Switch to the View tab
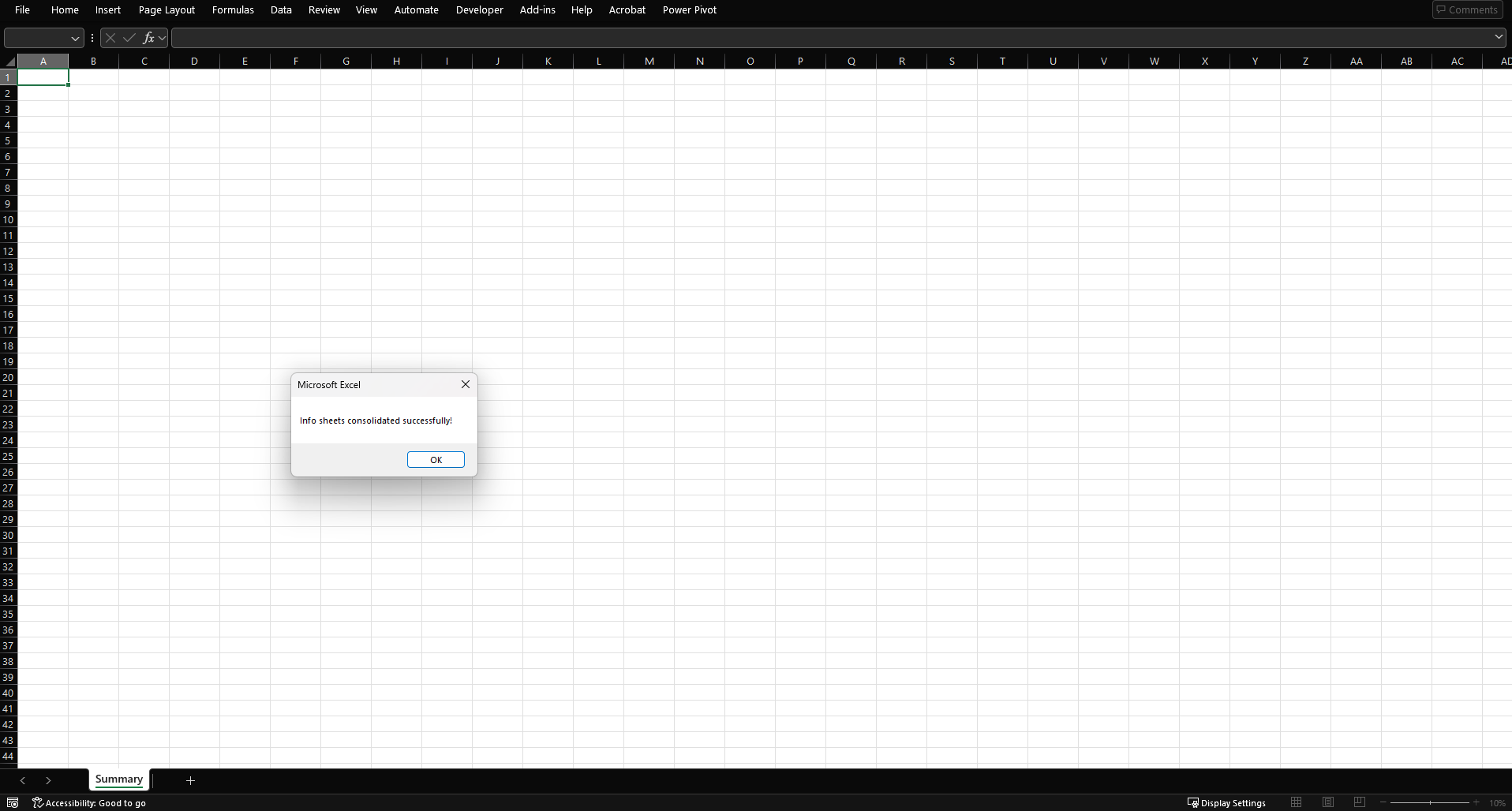Image resolution: width=1512 pixels, height=811 pixels. coord(366,9)
